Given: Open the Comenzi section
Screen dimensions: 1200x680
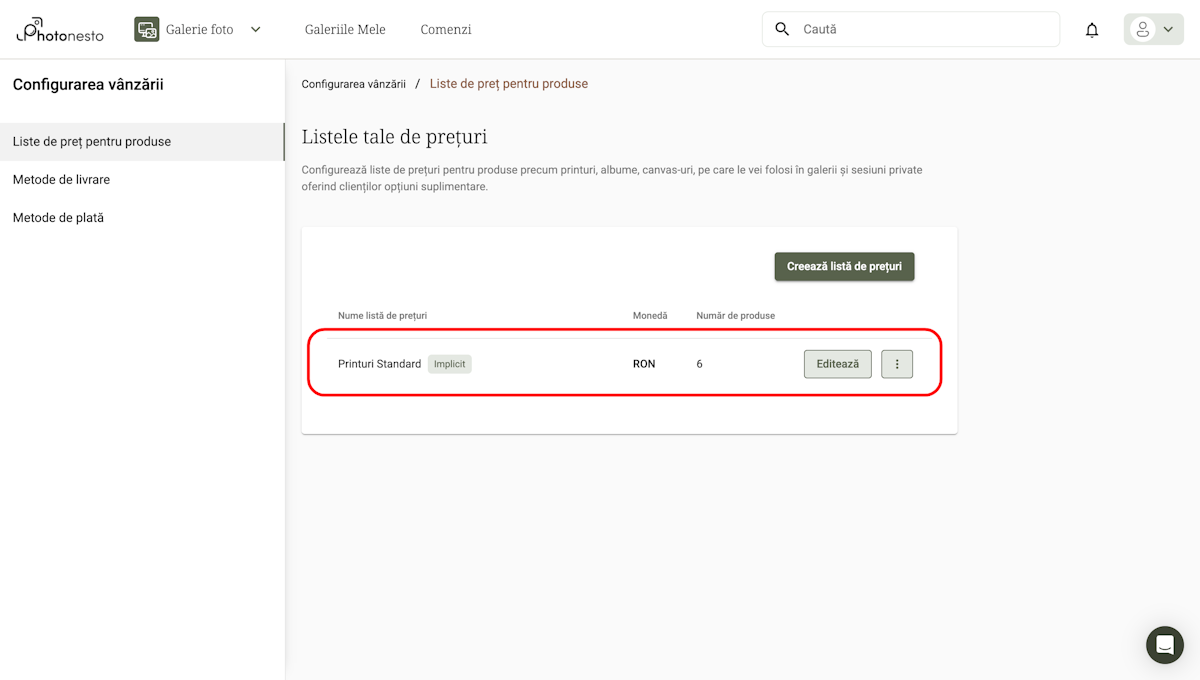Looking at the screenshot, I should pos(446,29).
